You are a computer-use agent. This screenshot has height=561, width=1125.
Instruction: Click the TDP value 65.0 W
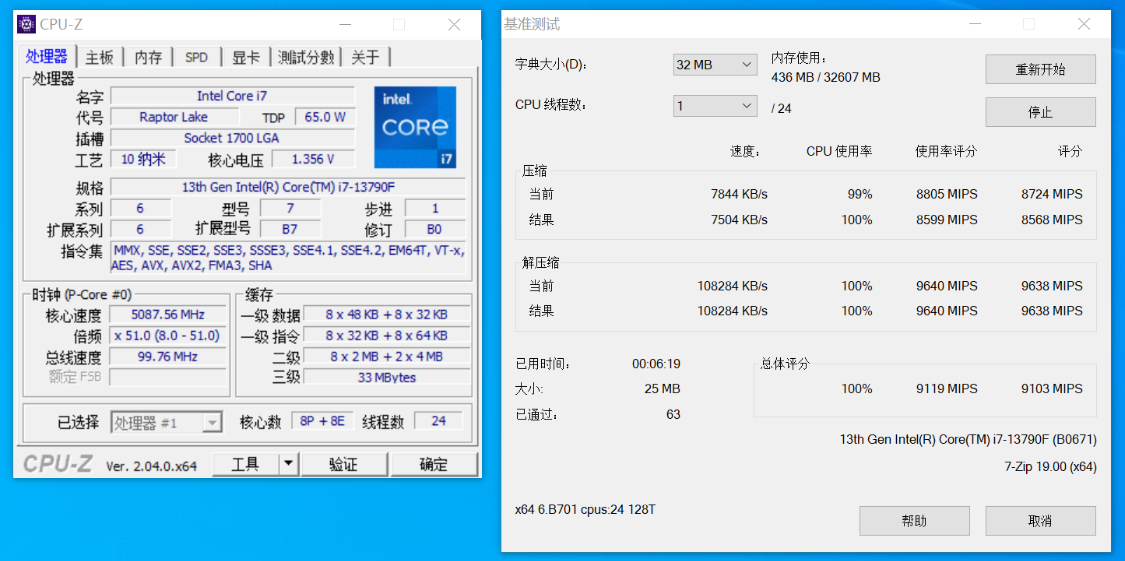325,117
